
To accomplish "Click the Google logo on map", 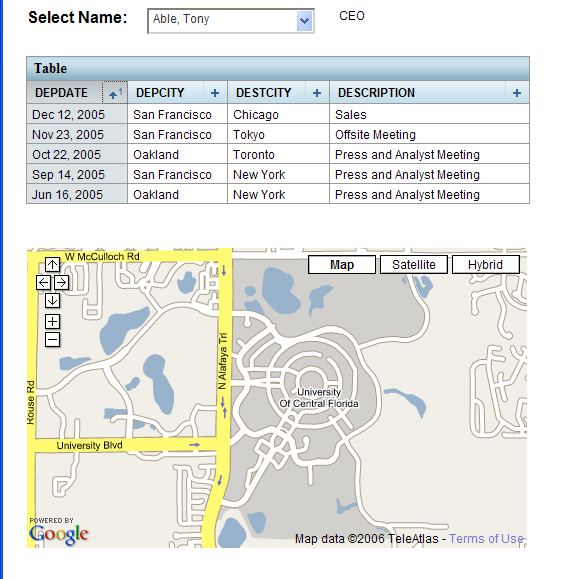I will (59, 534).
